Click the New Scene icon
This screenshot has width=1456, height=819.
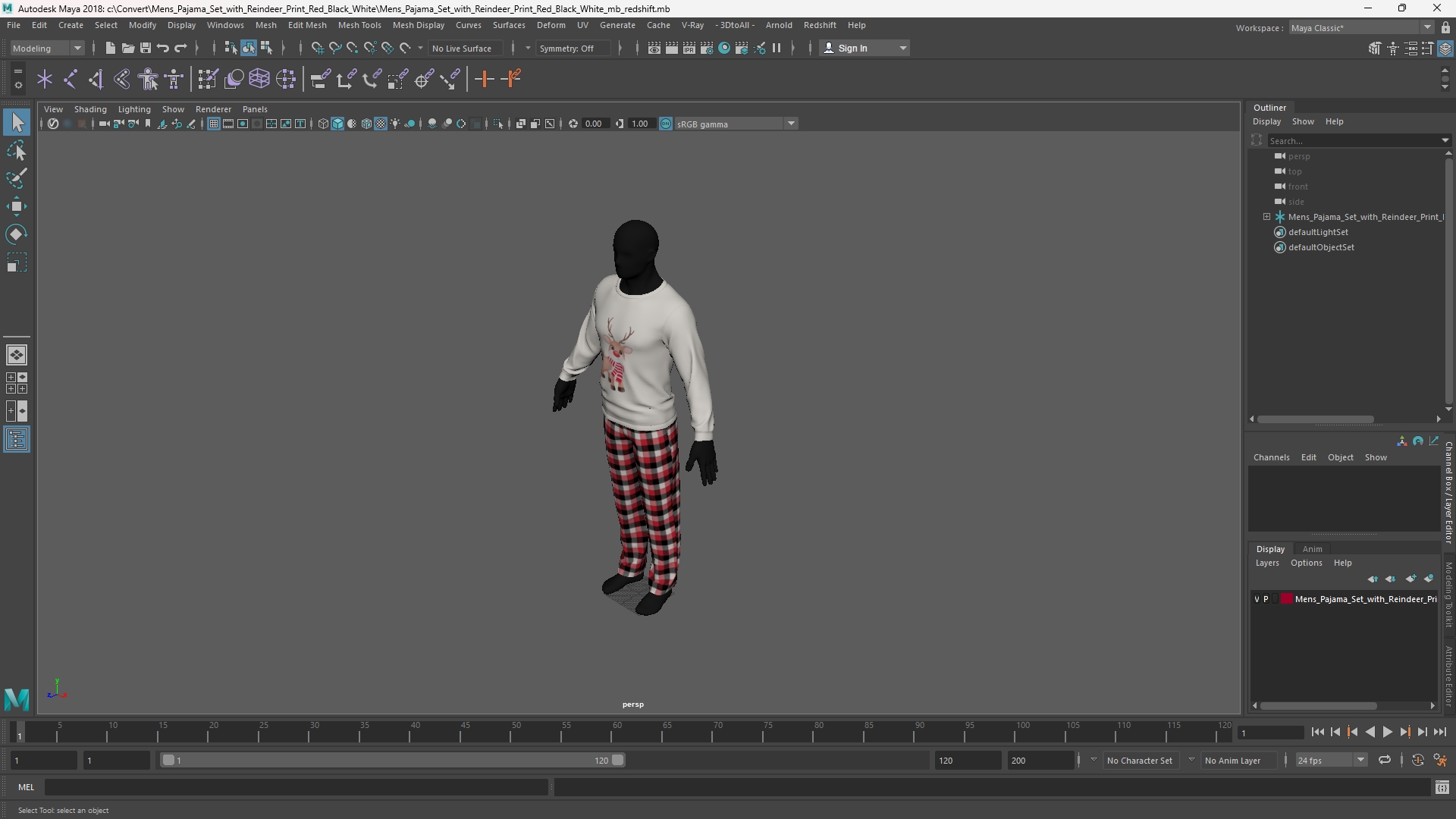click(x=110, y=49)
